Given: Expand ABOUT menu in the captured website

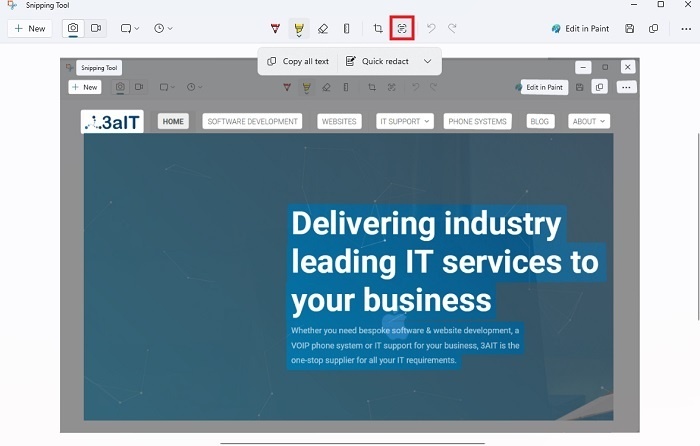Looking at the screenshot, I should tap(588, 121).
